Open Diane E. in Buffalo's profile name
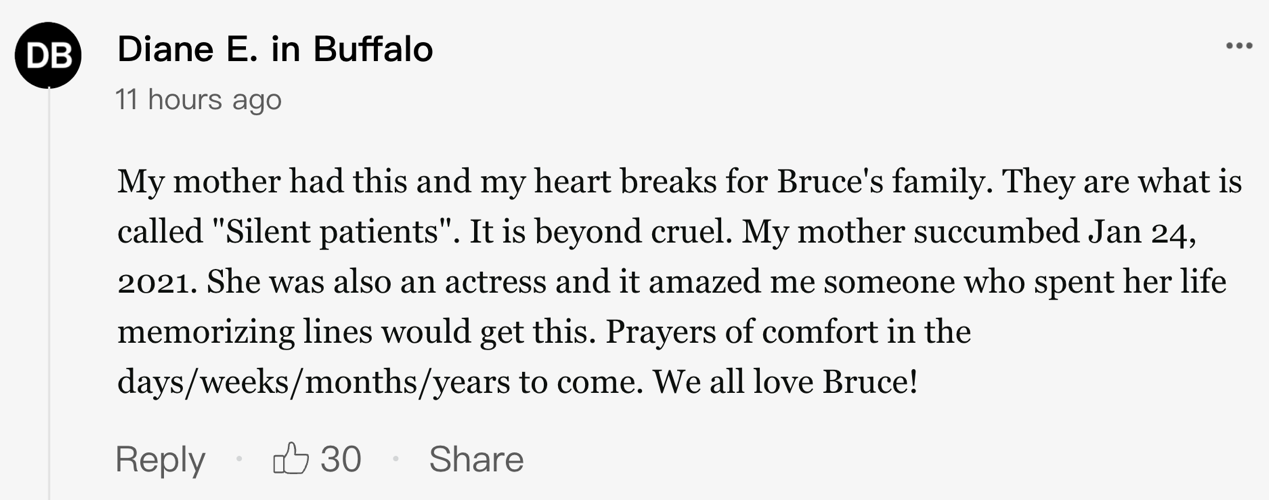The image size is (1269, 500). 275,49
